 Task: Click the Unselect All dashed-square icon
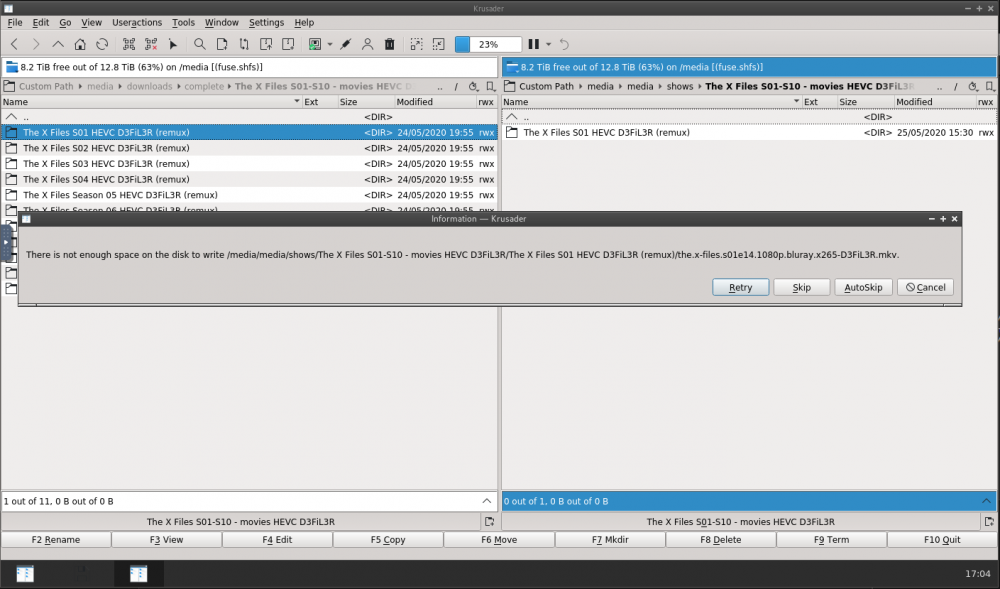point(439,45)
